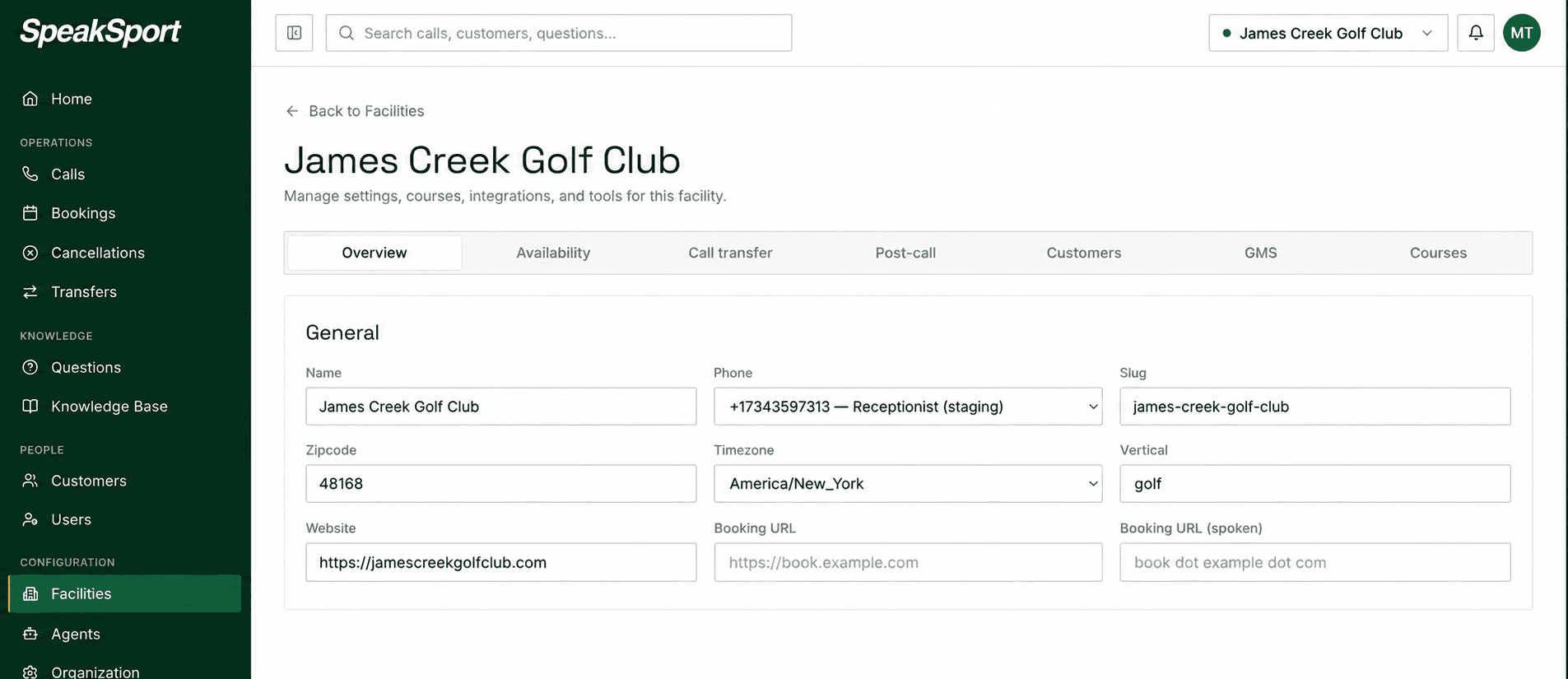
Task: Click the facility Name input field
Action: pyautogui.click(x=501, y=407)
